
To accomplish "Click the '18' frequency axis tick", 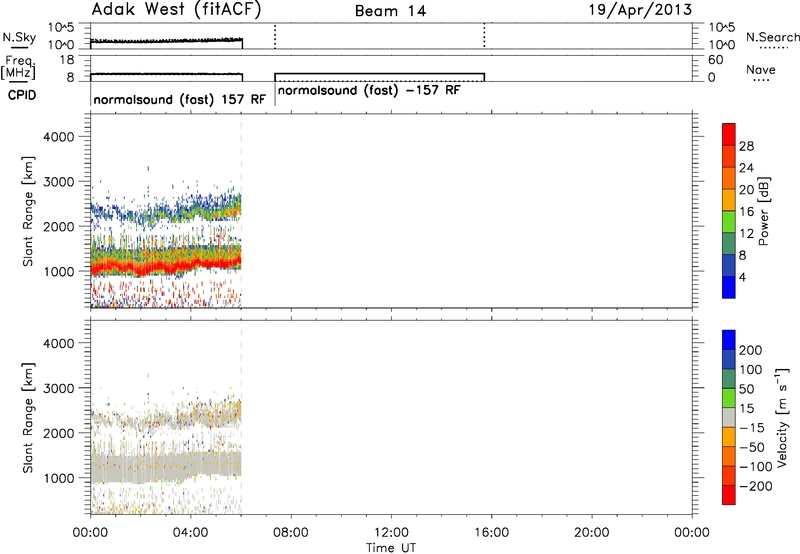I will tap(67, 60).
